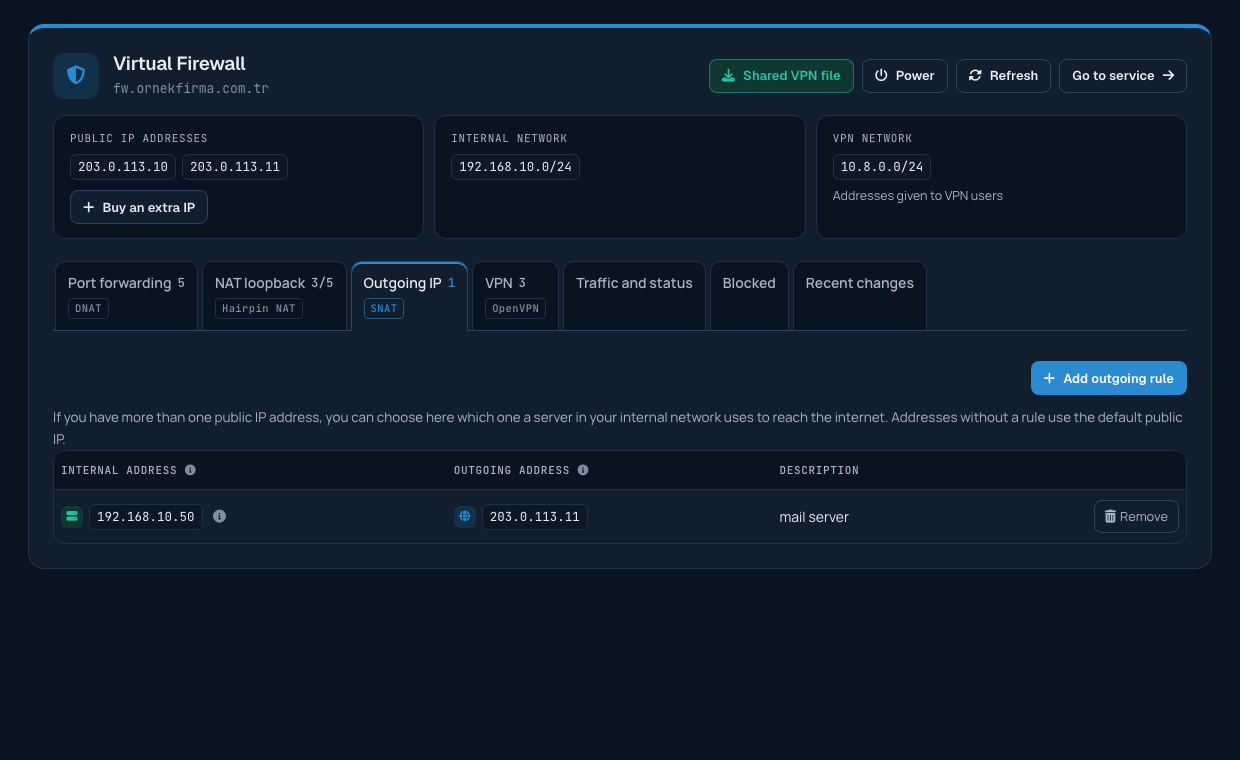Viewport: 1240px width, 760px height.
Task: Click internal address 192.168.10.50 in the rule row
Action: click(x=146, y=517)
